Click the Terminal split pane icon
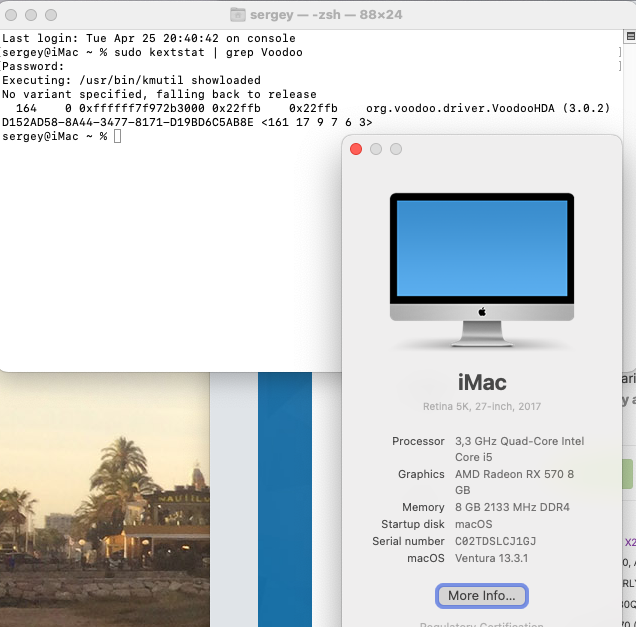Screen dimensions: 636x627 pos(630,37)
